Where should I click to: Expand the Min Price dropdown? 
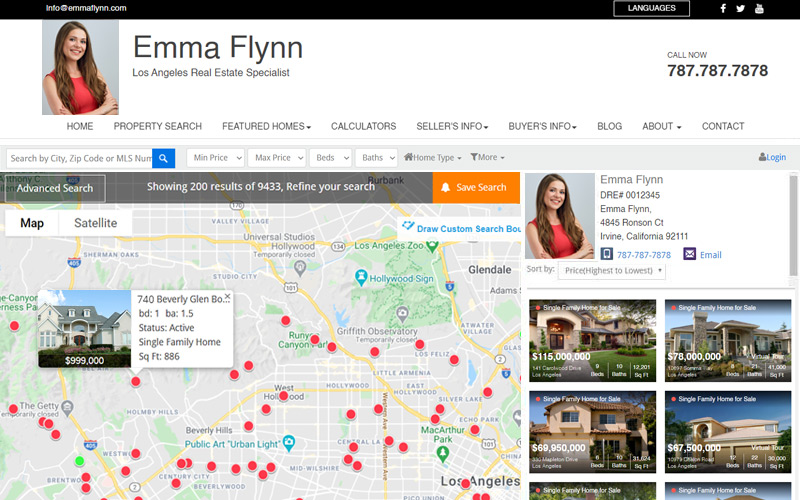click(215, 158)
